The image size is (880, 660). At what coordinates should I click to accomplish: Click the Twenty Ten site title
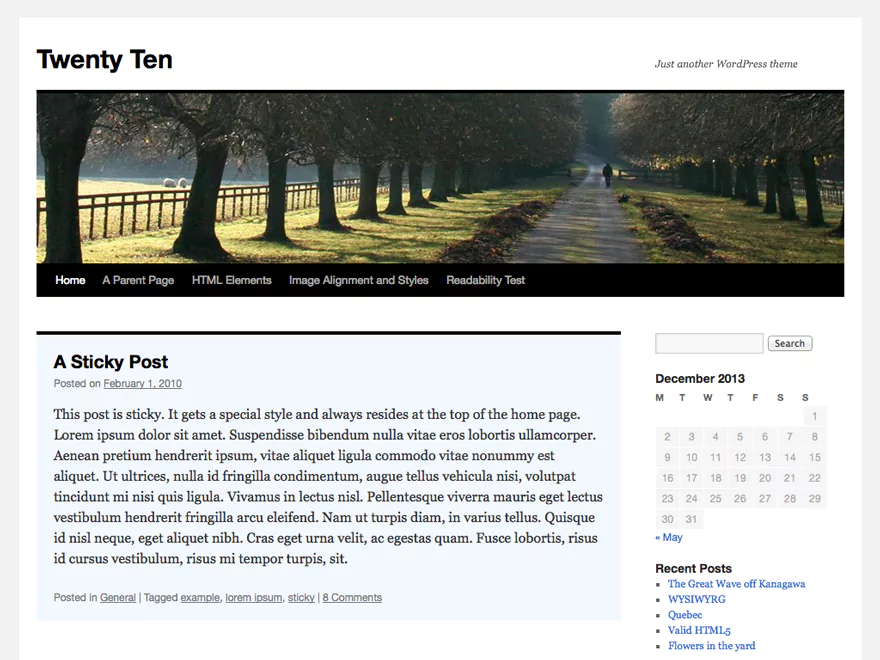[x=104, y=60]
